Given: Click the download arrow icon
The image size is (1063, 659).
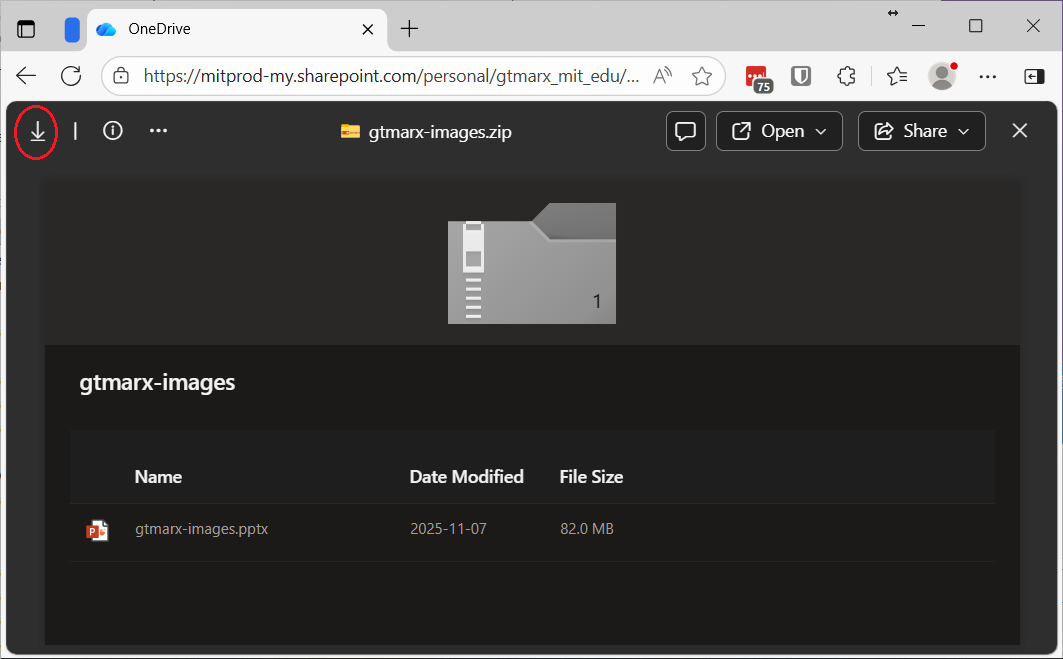Looking at the screenshot, I should [37, 131].
